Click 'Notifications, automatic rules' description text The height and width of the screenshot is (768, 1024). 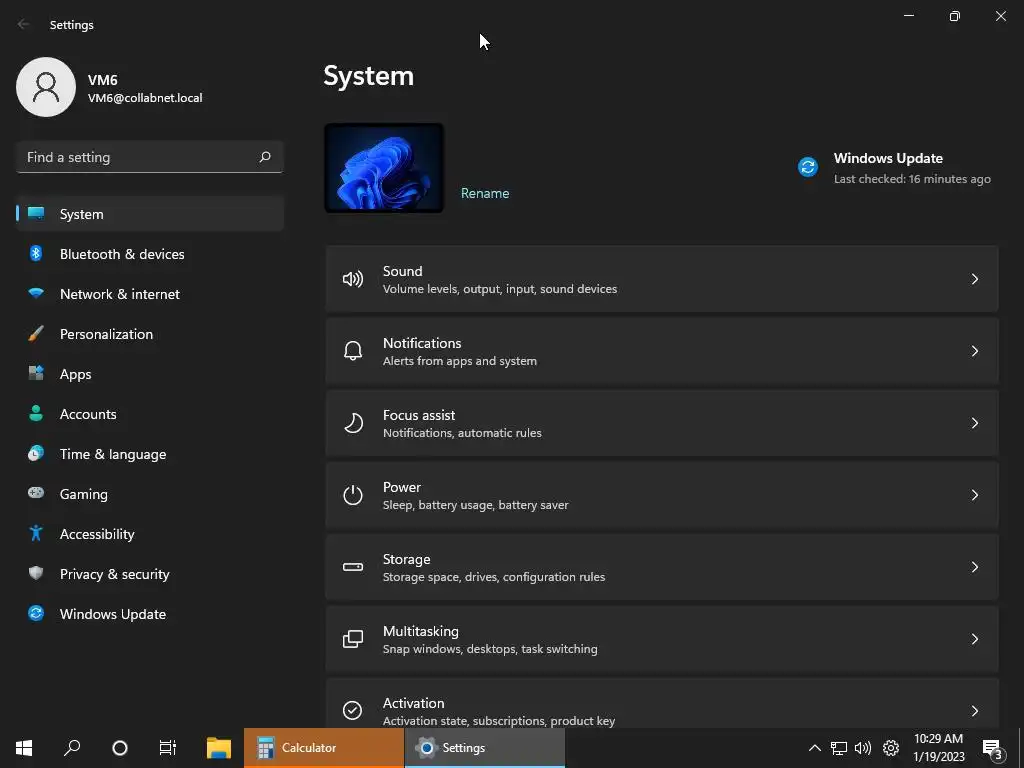[x=462, y=433]
